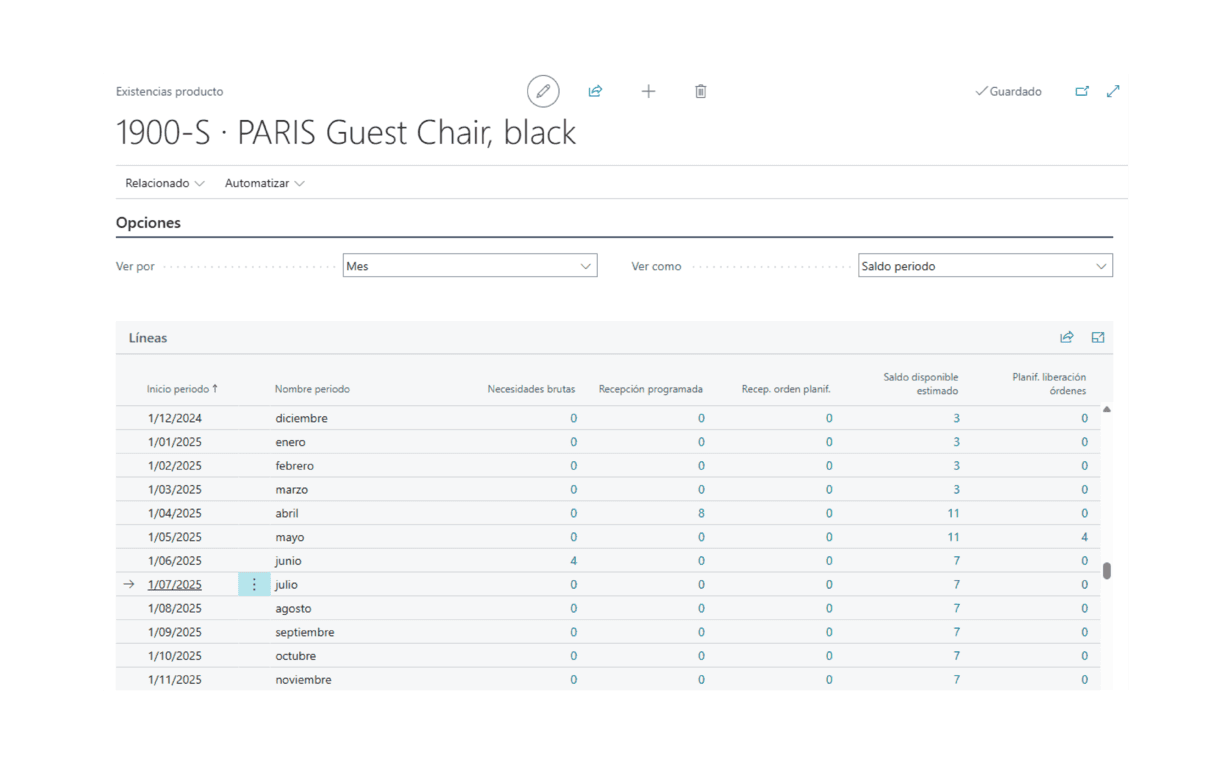Click the share icon in header

(x=595, y=91)
